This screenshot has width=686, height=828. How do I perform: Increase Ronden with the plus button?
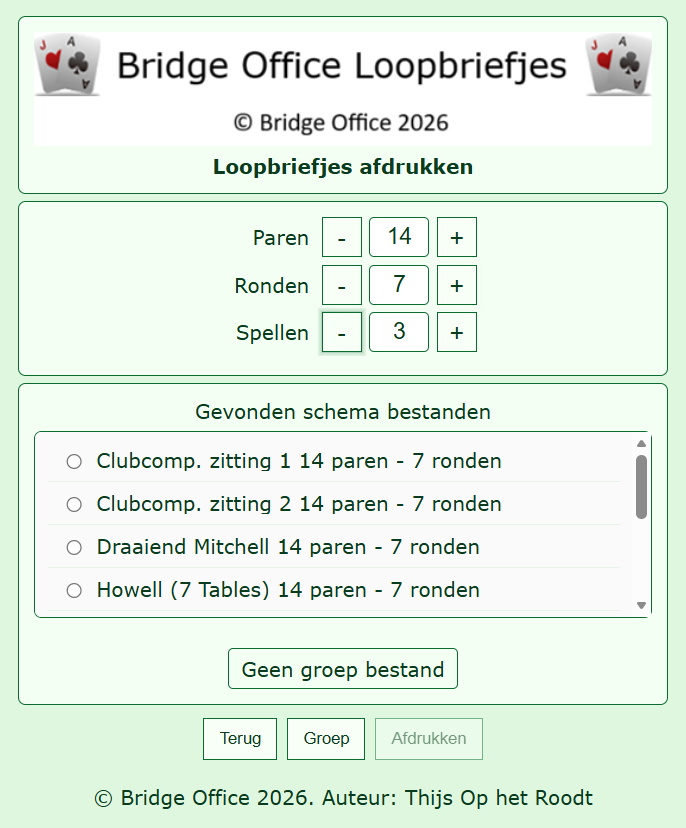click(457, 285)
